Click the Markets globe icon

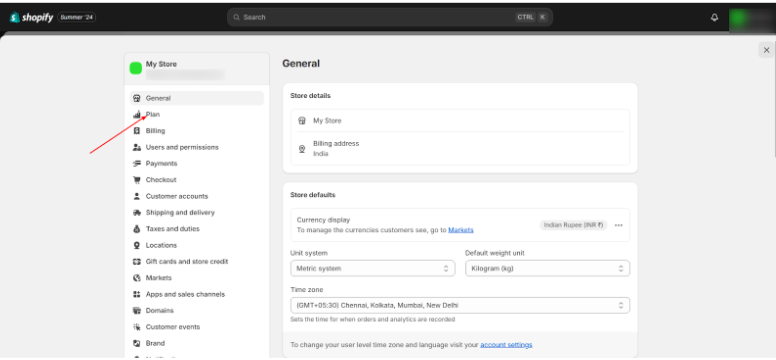pyautogui.click(x=137, y=278)
